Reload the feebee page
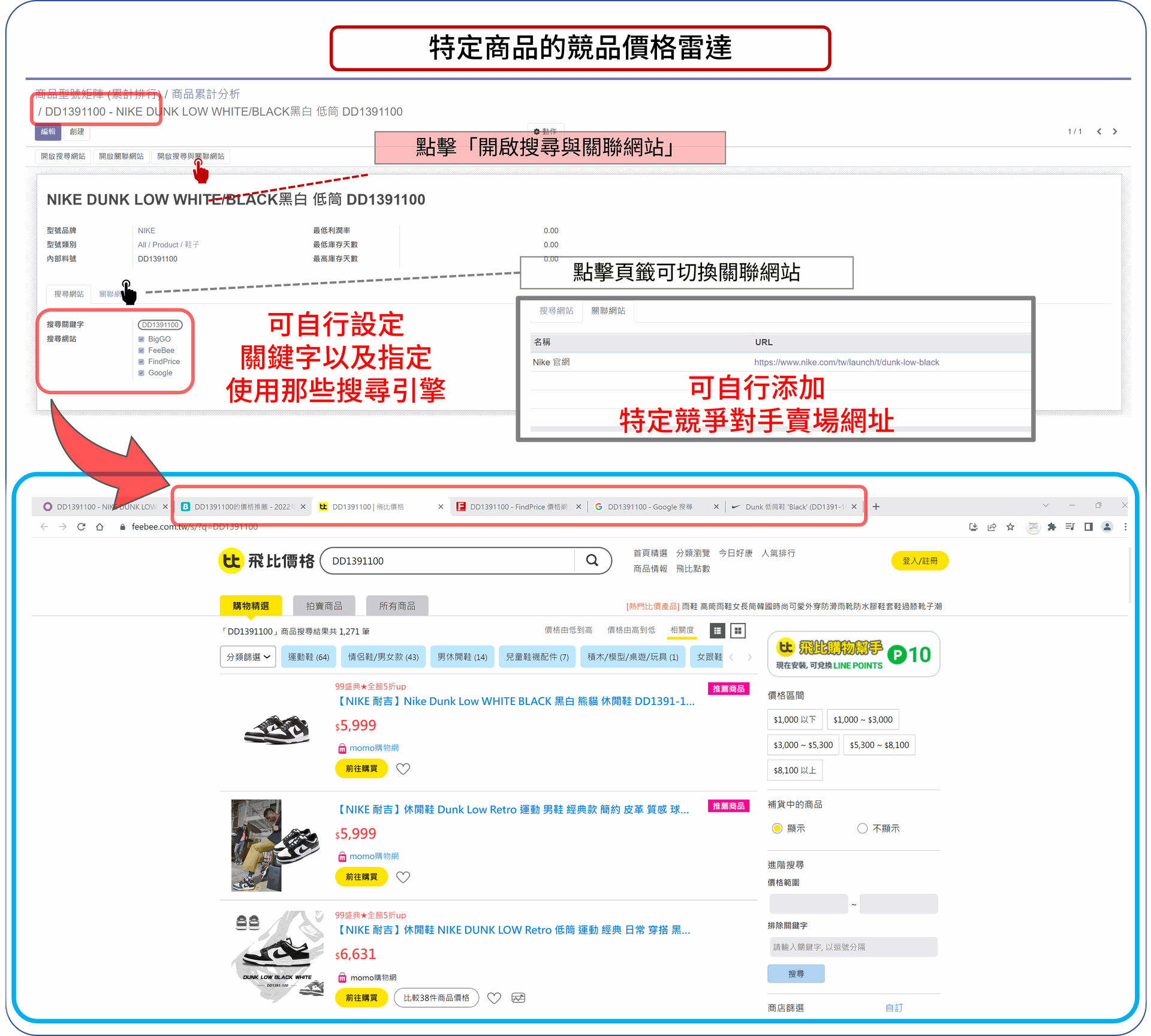Image resolution: width=1151 pixels, height=1036 pixels. pos(82,526)
